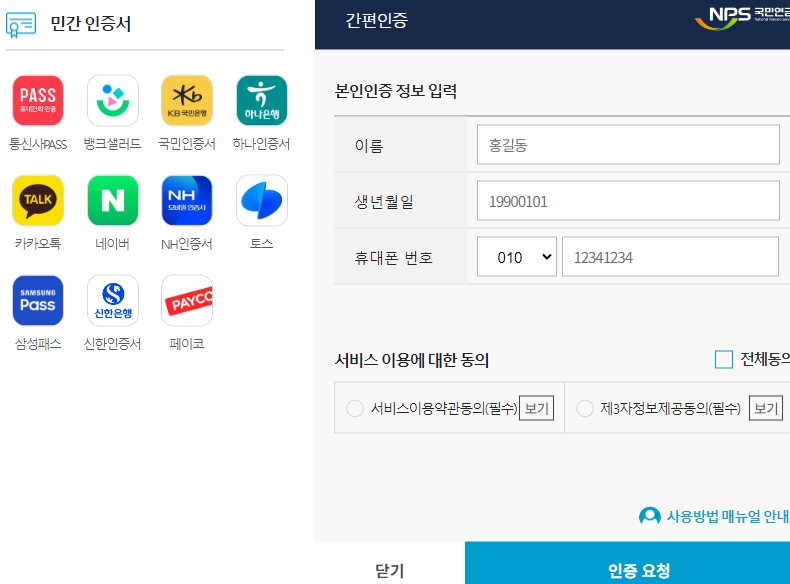
Task: Click the NPS 국민연금 logo
Action: pyautogui.click(x=742, y=18)
